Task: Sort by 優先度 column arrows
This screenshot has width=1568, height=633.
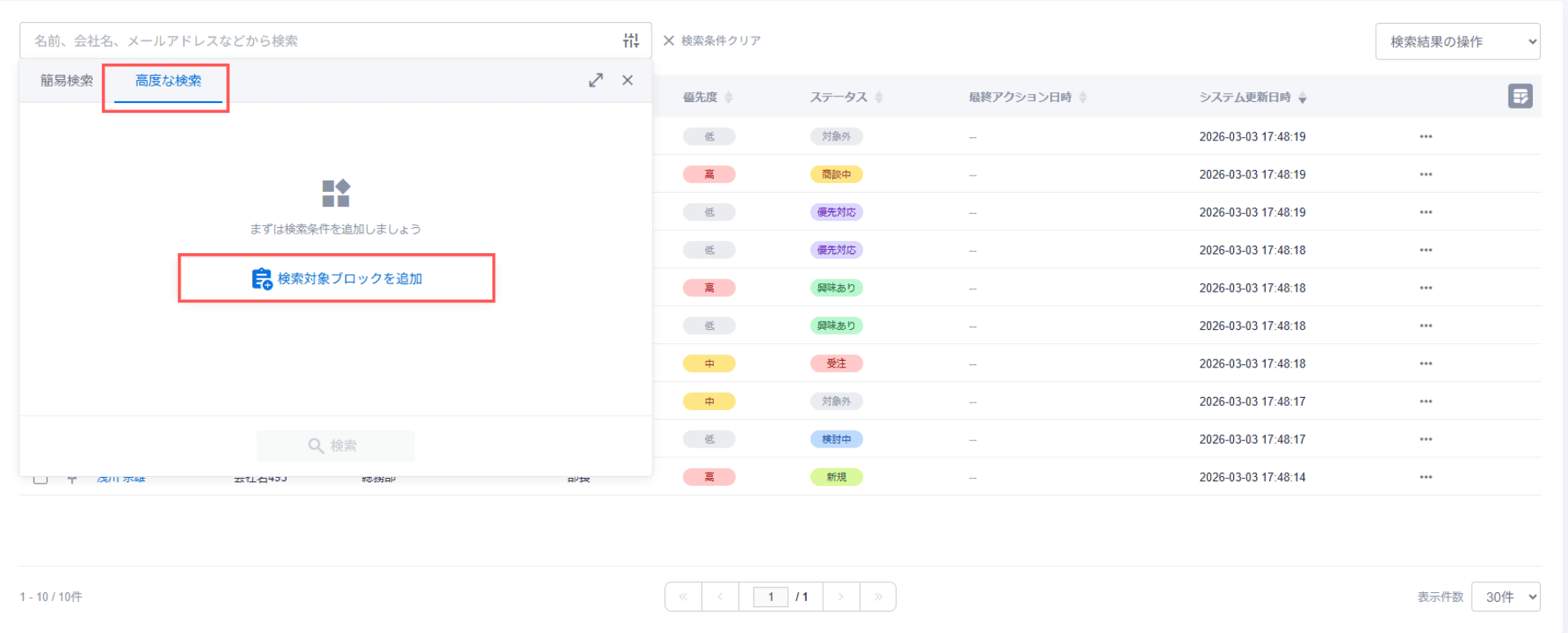Action: click(728, 97)
